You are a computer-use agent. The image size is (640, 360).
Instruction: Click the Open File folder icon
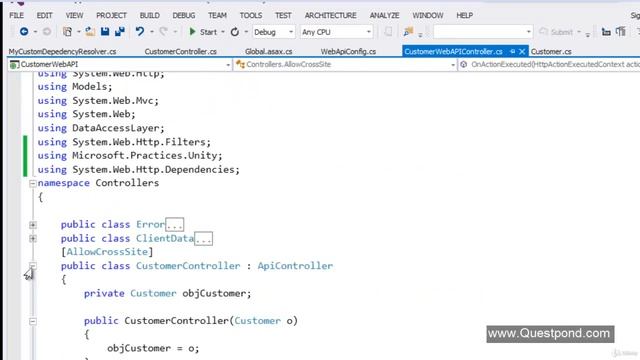click(x=90, y=31)
